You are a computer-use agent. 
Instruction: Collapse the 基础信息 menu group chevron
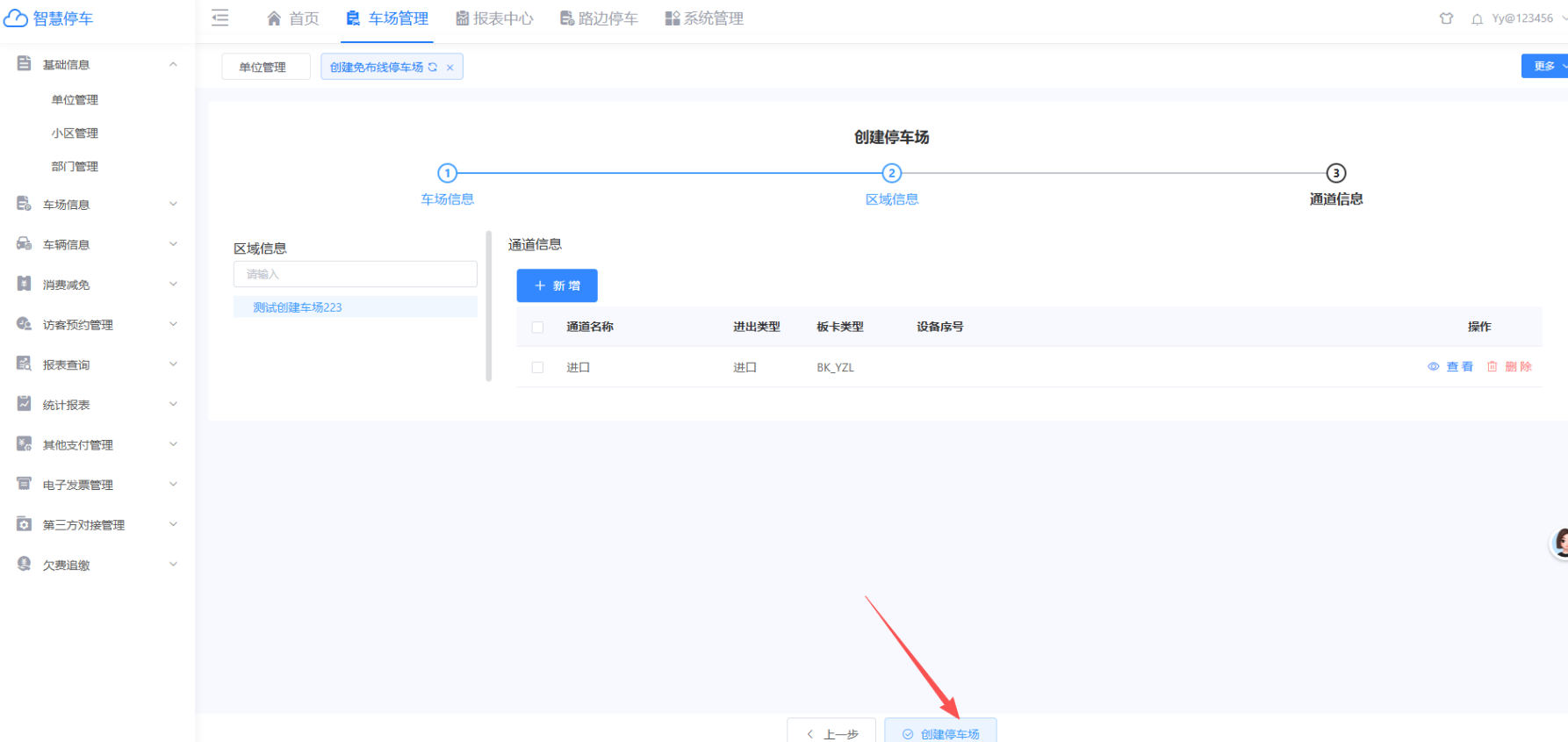pyautogui.click(x=173, y=64)
